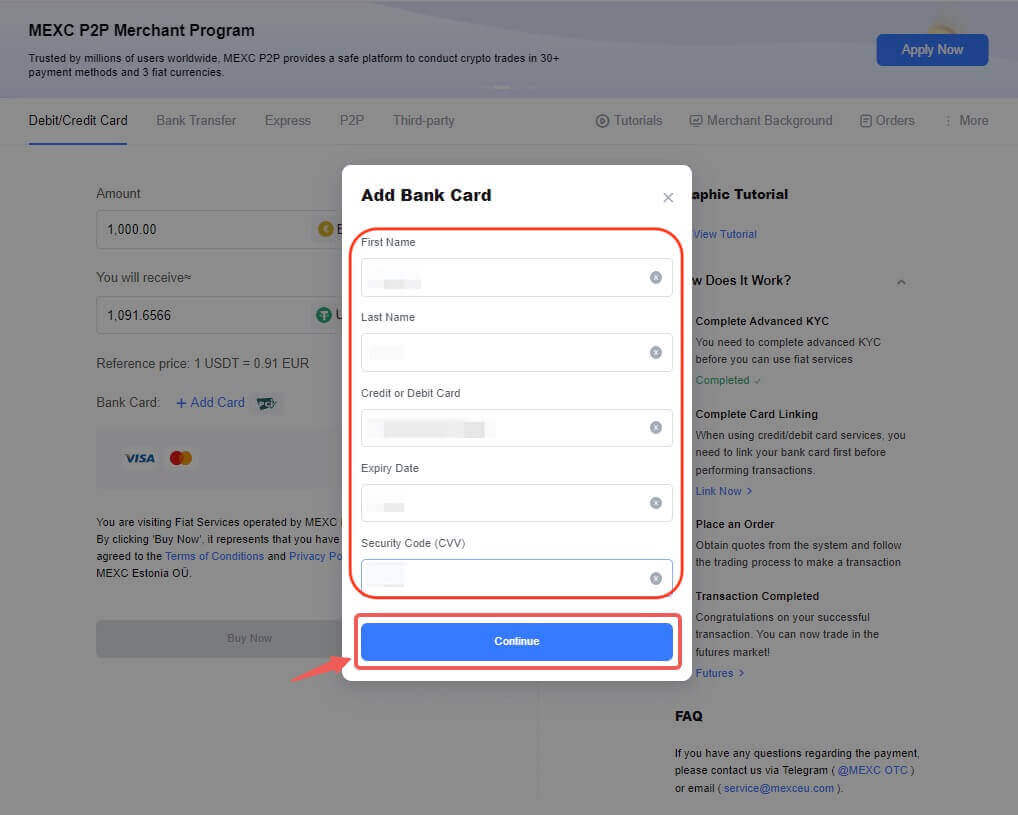Select the Mastercard payment logo

(180, 457)
